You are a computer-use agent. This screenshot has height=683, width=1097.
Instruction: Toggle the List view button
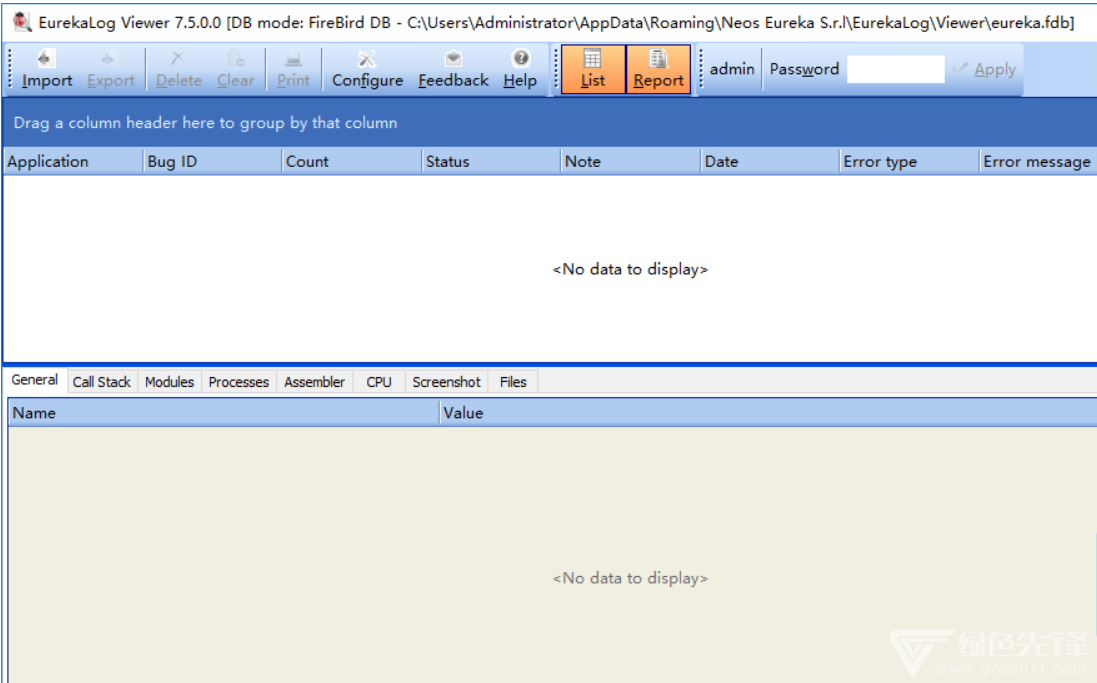(x=593, y=69)
